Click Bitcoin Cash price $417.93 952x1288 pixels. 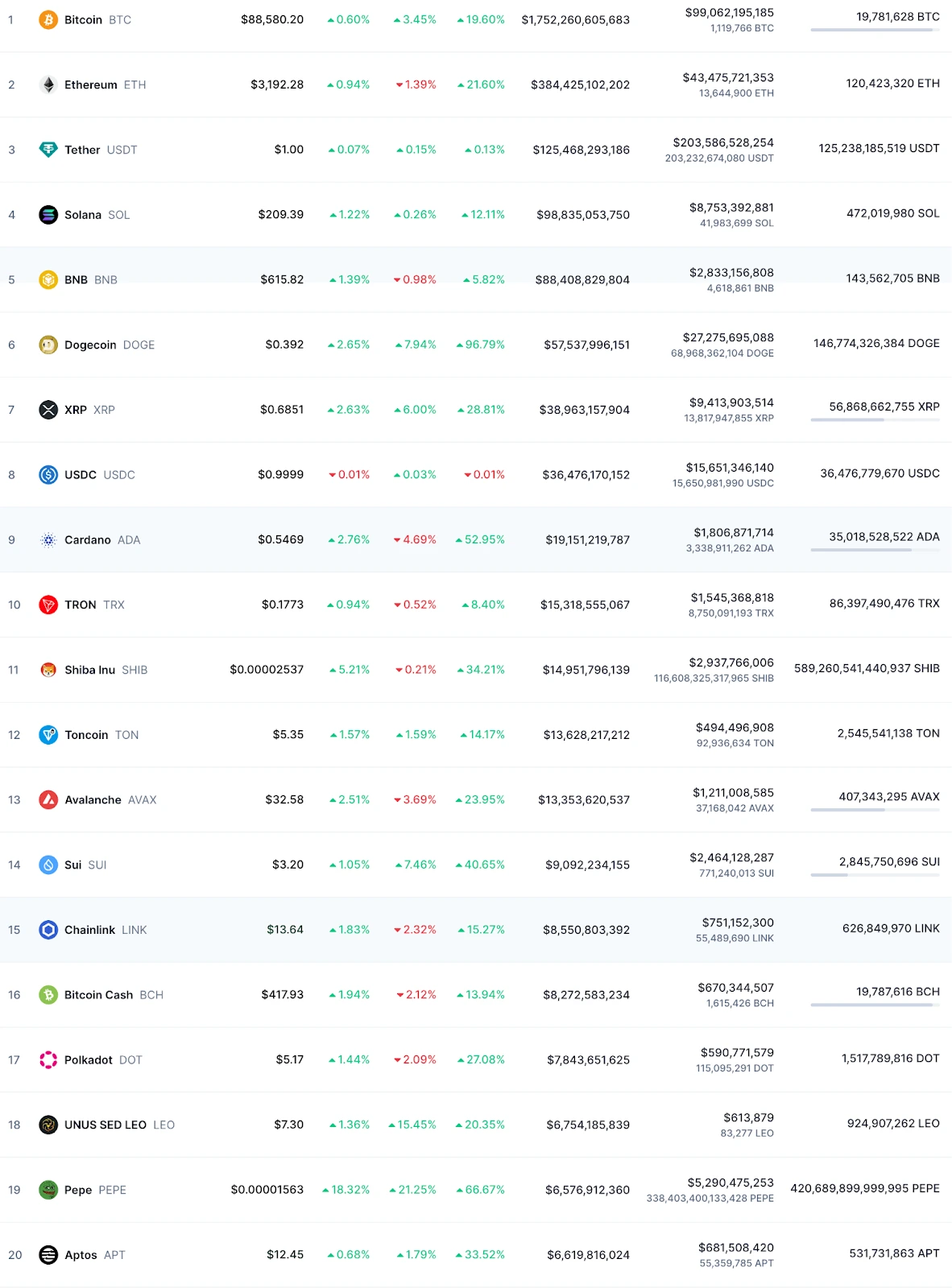(283, 995)
